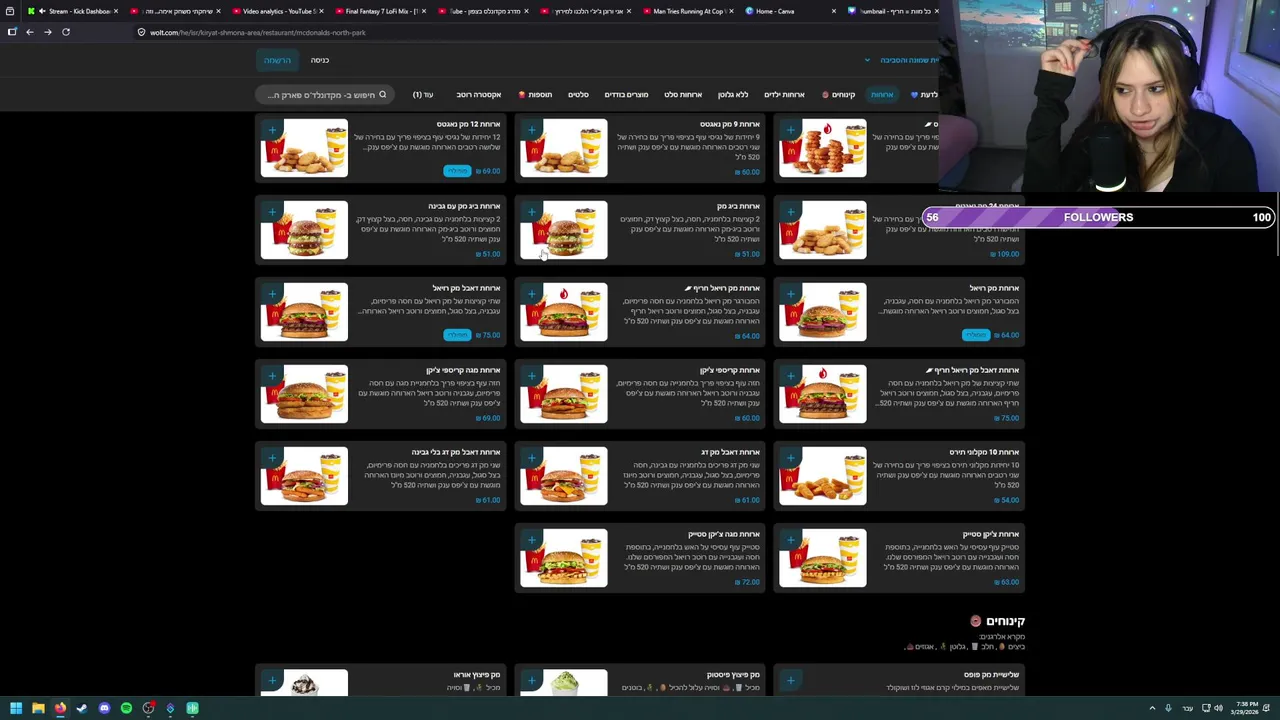Select the 'ארוחות ילדים' kids meals tab

784,95
